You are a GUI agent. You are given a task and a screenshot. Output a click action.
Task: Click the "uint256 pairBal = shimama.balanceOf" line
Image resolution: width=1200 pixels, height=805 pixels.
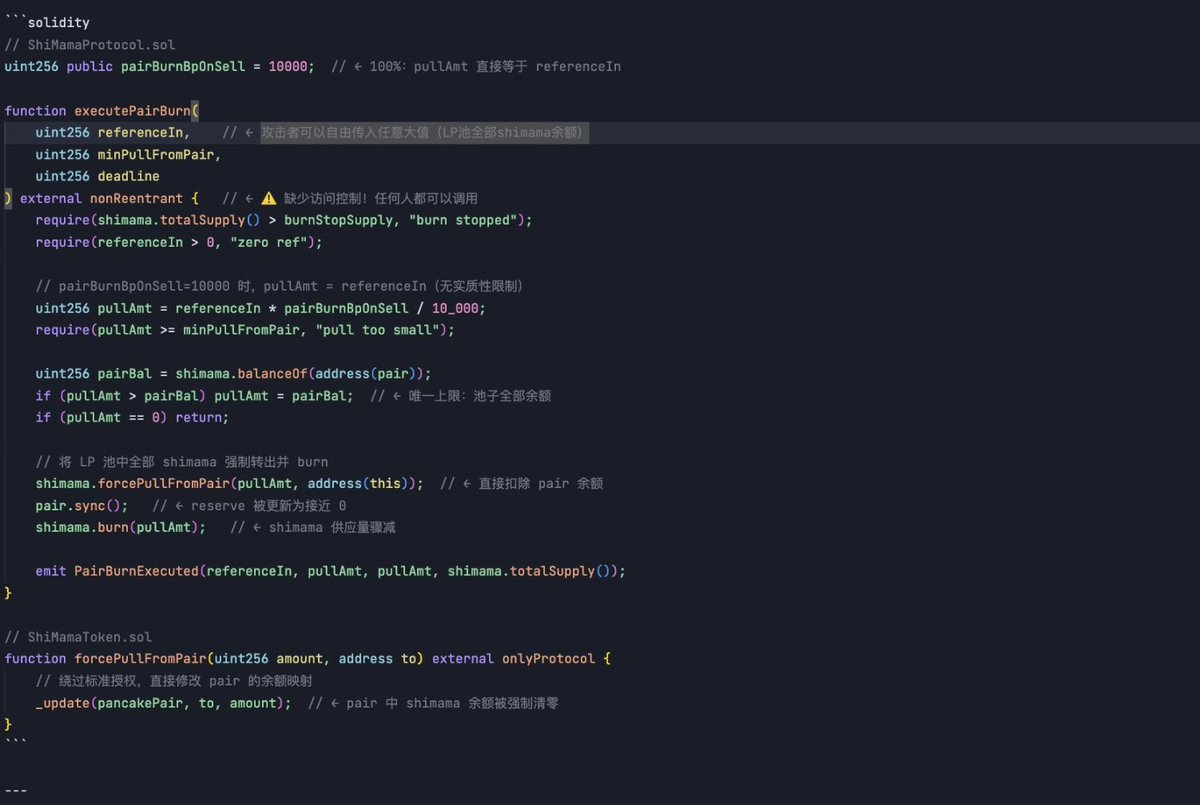[x=233, y=374]
